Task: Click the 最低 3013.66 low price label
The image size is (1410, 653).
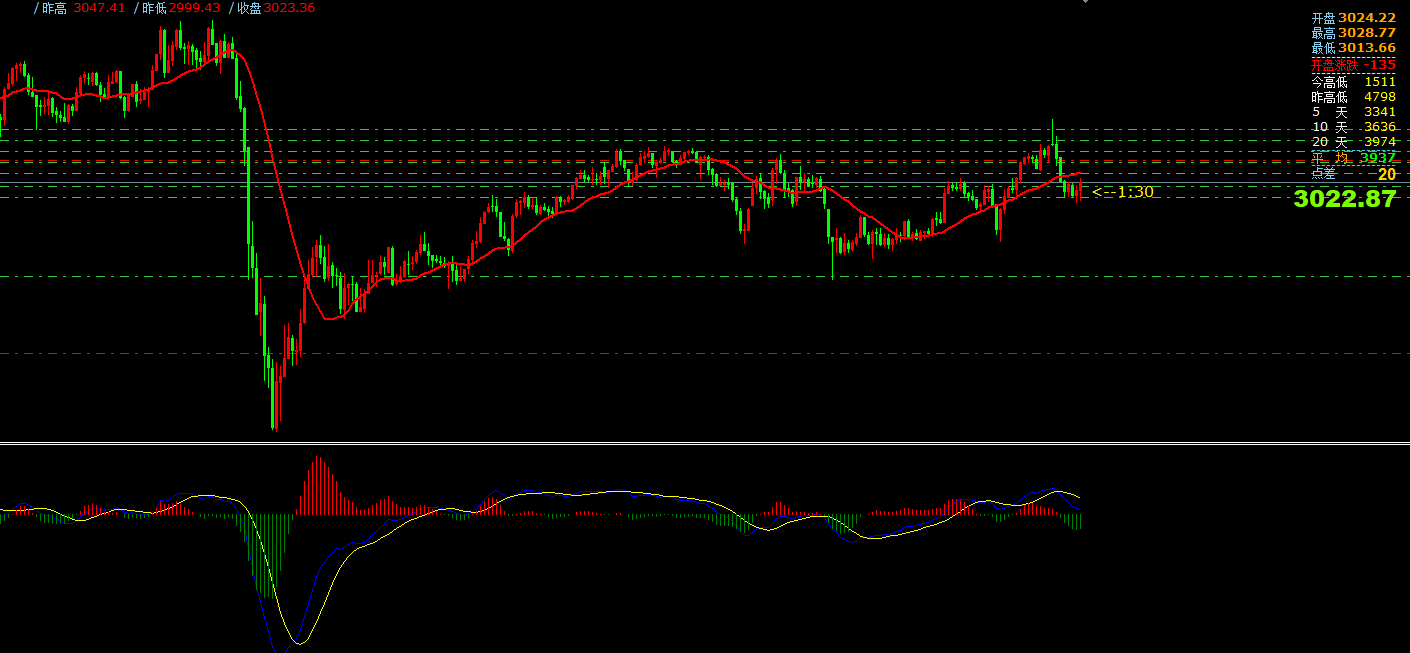Action: 1353,48
